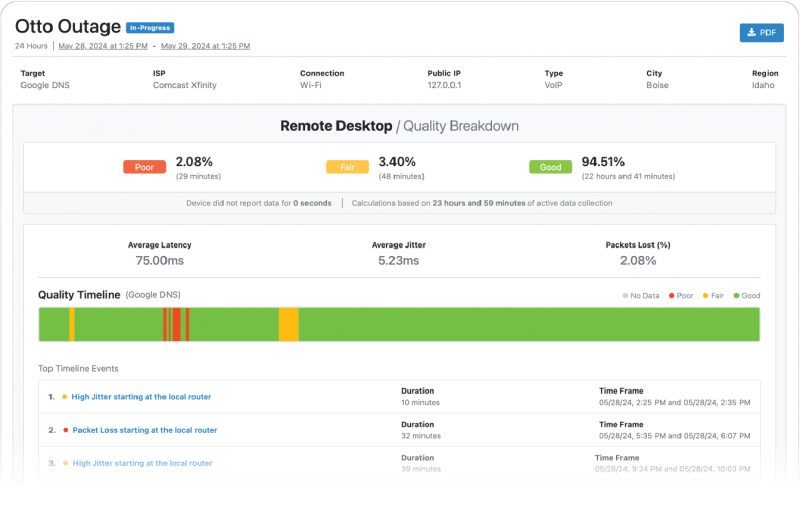Select the wide yellow Fair segment on the timeline
Image resolution: width=800 pixels, height=506 pixels.
click(288, 324)
